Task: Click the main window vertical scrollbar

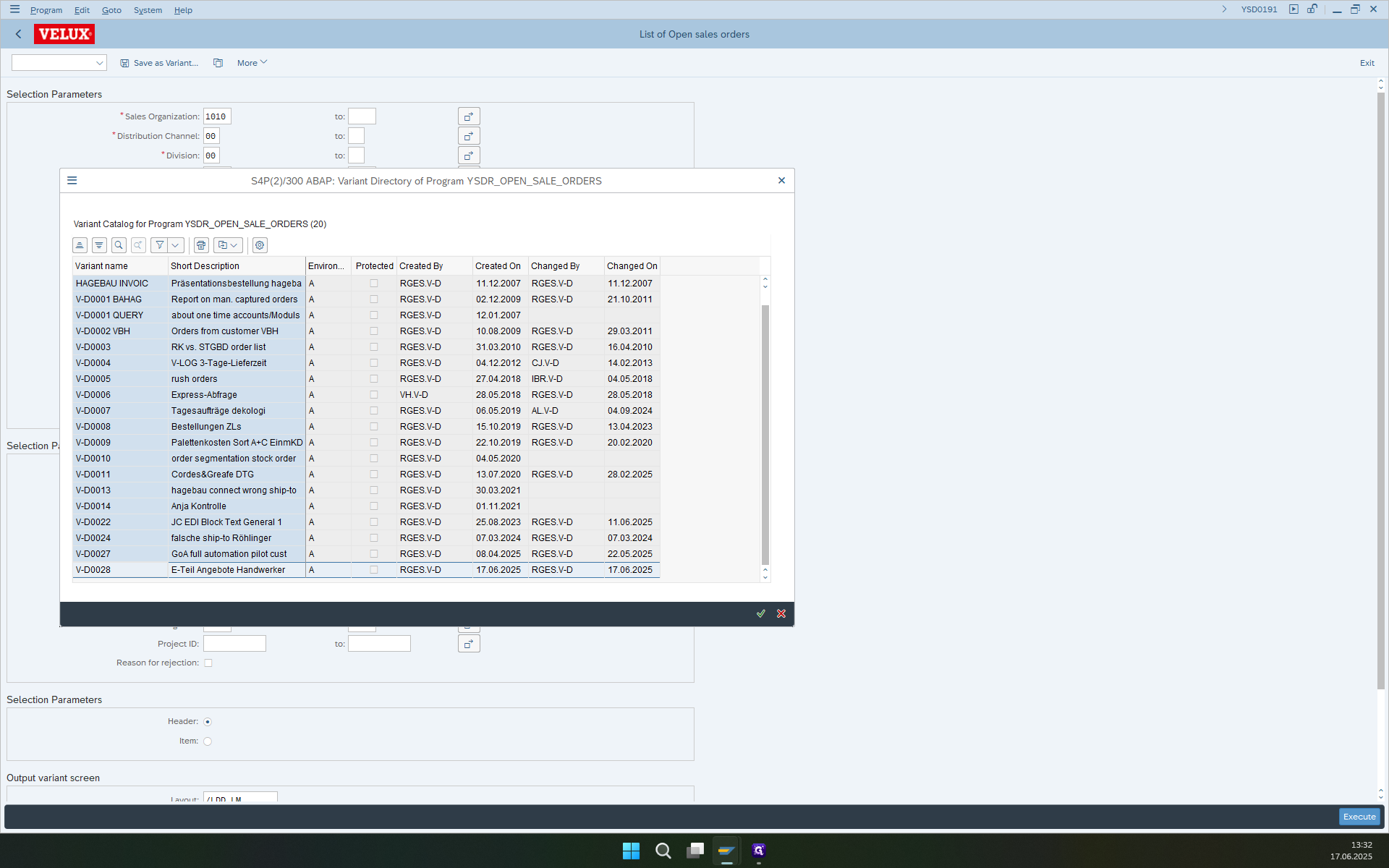Action: (x=1380, y=391)
